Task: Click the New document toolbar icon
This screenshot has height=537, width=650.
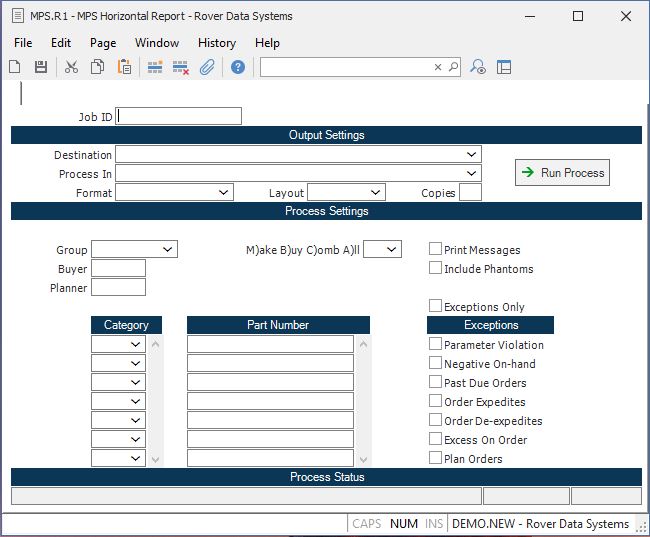Action: point(15,67)
